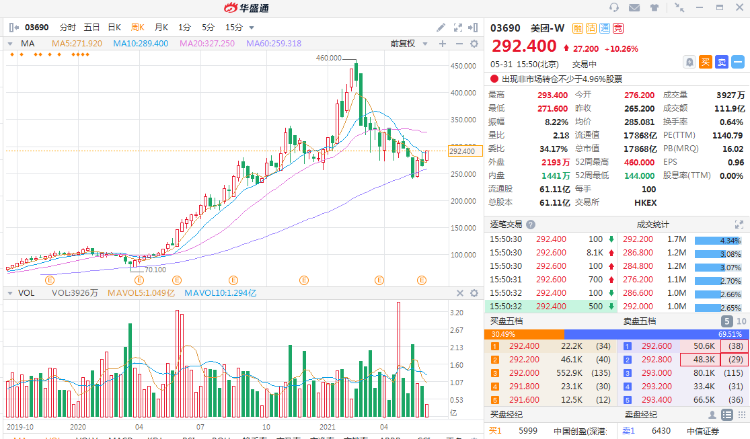Viewport: 750px width, 439px height.
Task: Zoom out the K-line chart with minus
Action: [x=459, y=44]
